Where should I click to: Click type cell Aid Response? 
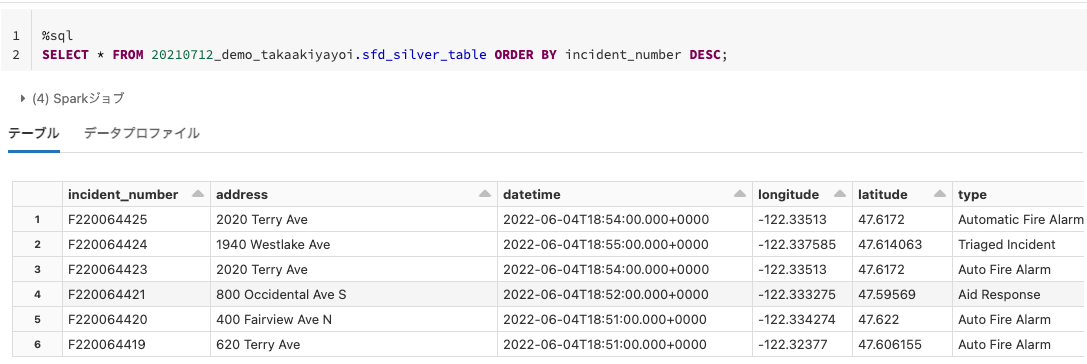(x=1019, y=295)
